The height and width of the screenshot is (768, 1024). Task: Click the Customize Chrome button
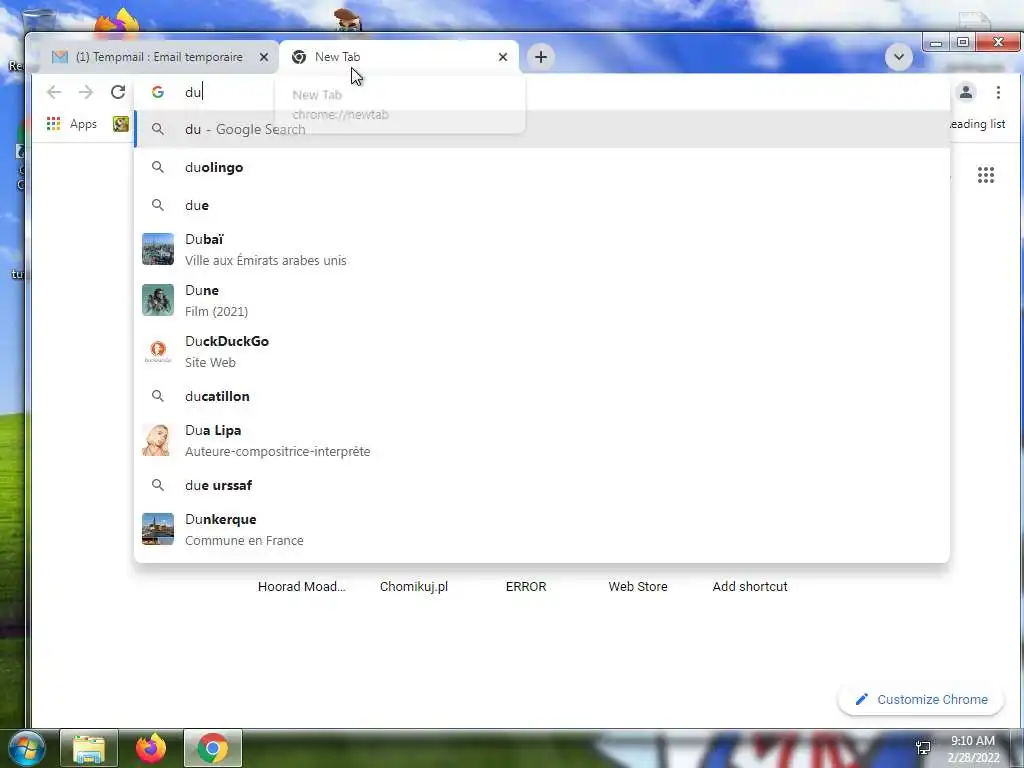(921, 699)
